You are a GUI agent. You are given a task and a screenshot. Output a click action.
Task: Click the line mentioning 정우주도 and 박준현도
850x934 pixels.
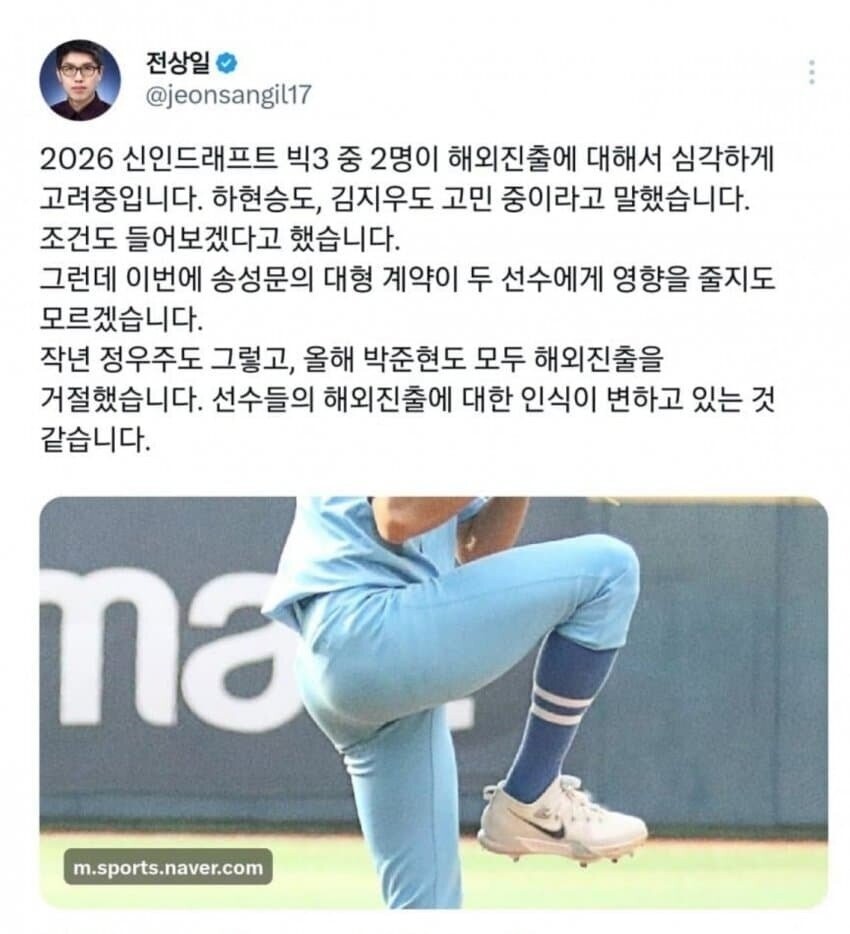(x=351, y=359)
